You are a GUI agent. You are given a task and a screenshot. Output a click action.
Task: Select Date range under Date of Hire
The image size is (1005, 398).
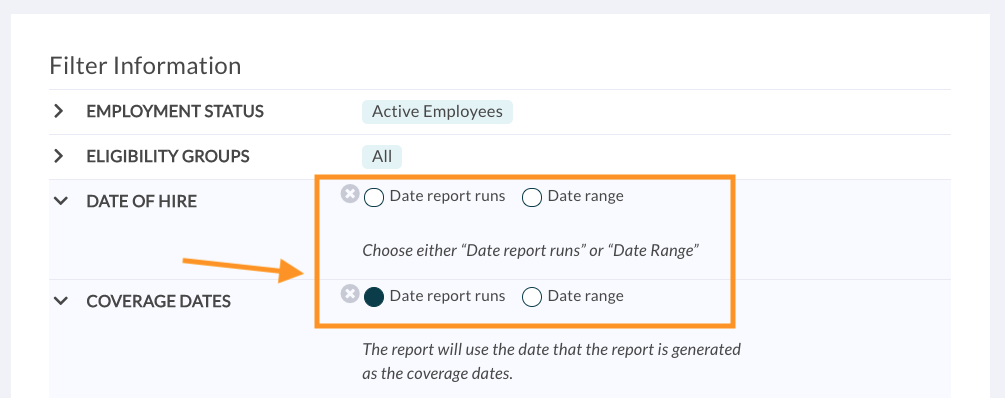(x=531, y=197)
